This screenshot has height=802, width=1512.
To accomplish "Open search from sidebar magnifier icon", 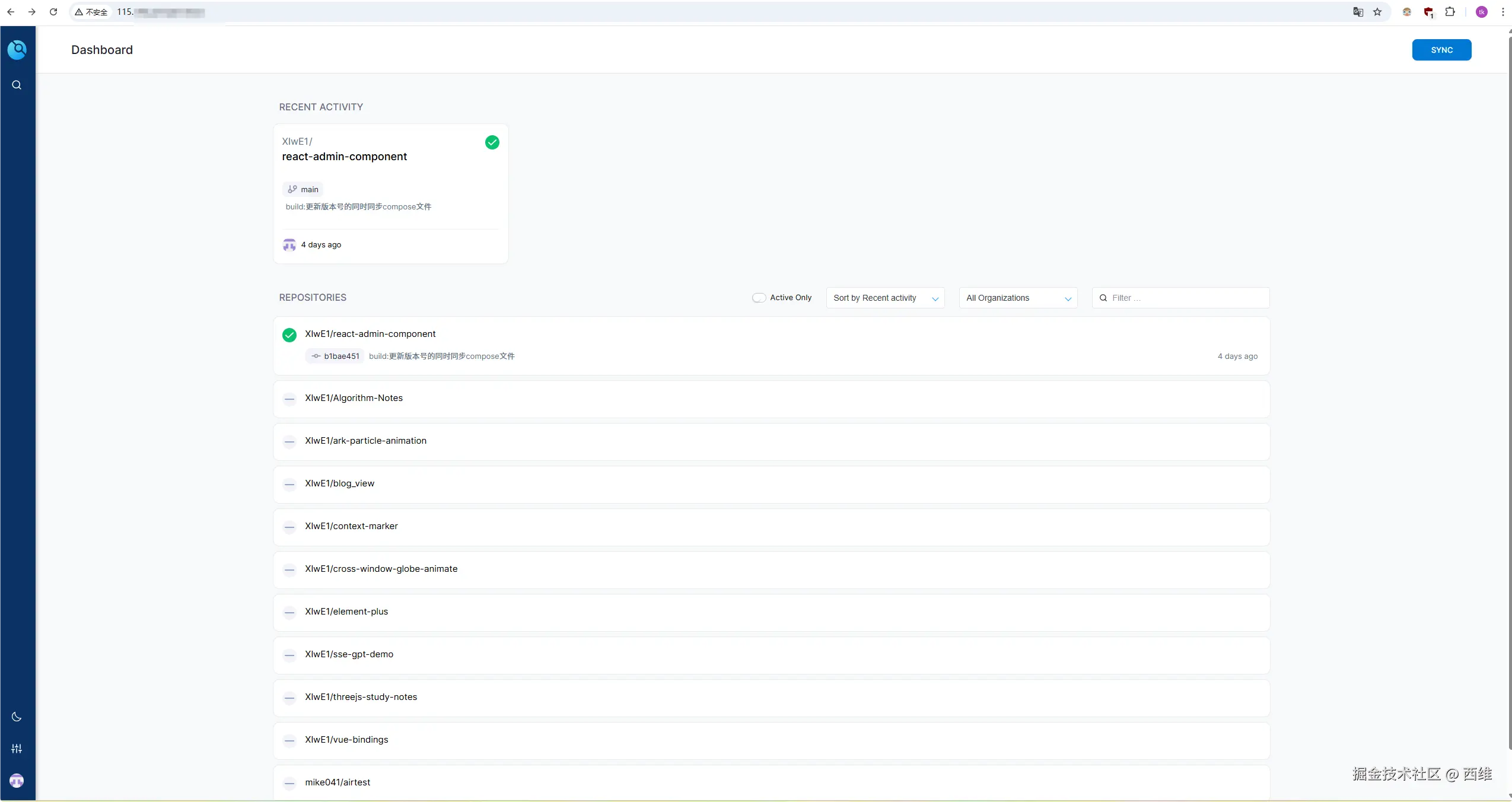I will pyautogui.click(x=17, y=85).
